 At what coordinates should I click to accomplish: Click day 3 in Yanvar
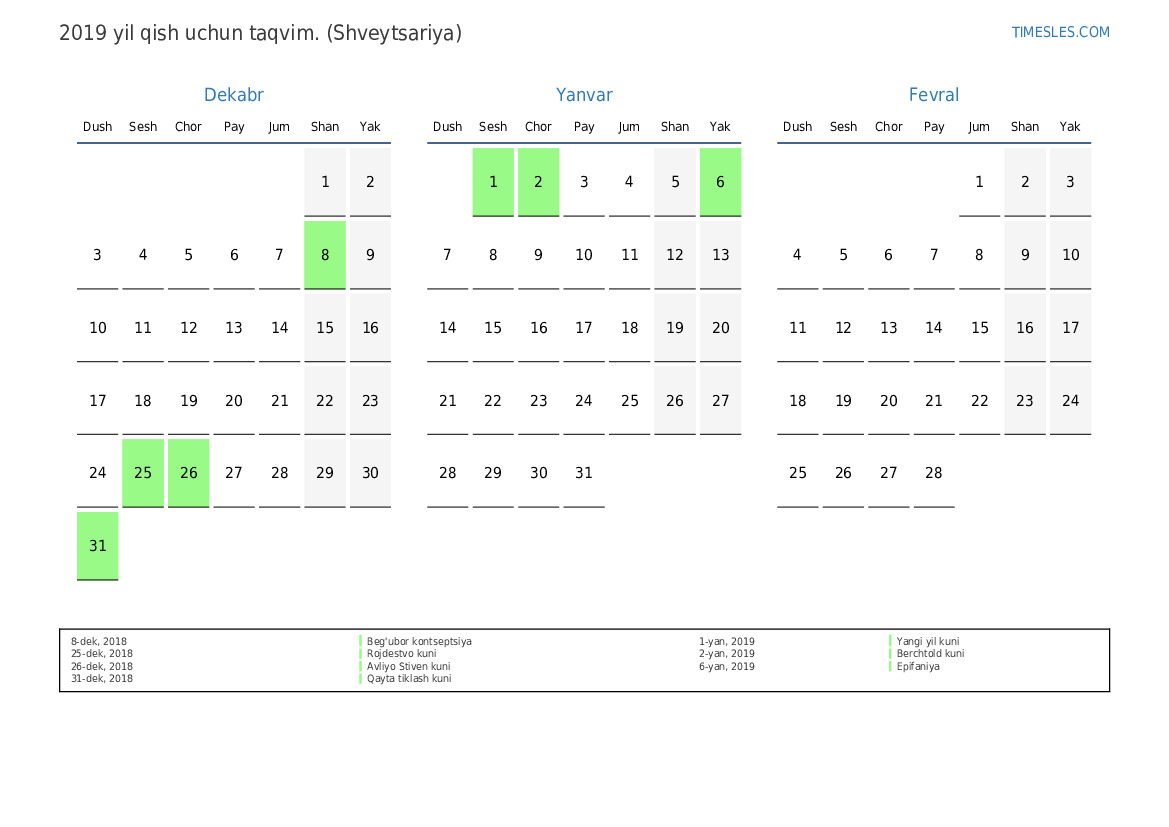(x=584, y=182)
